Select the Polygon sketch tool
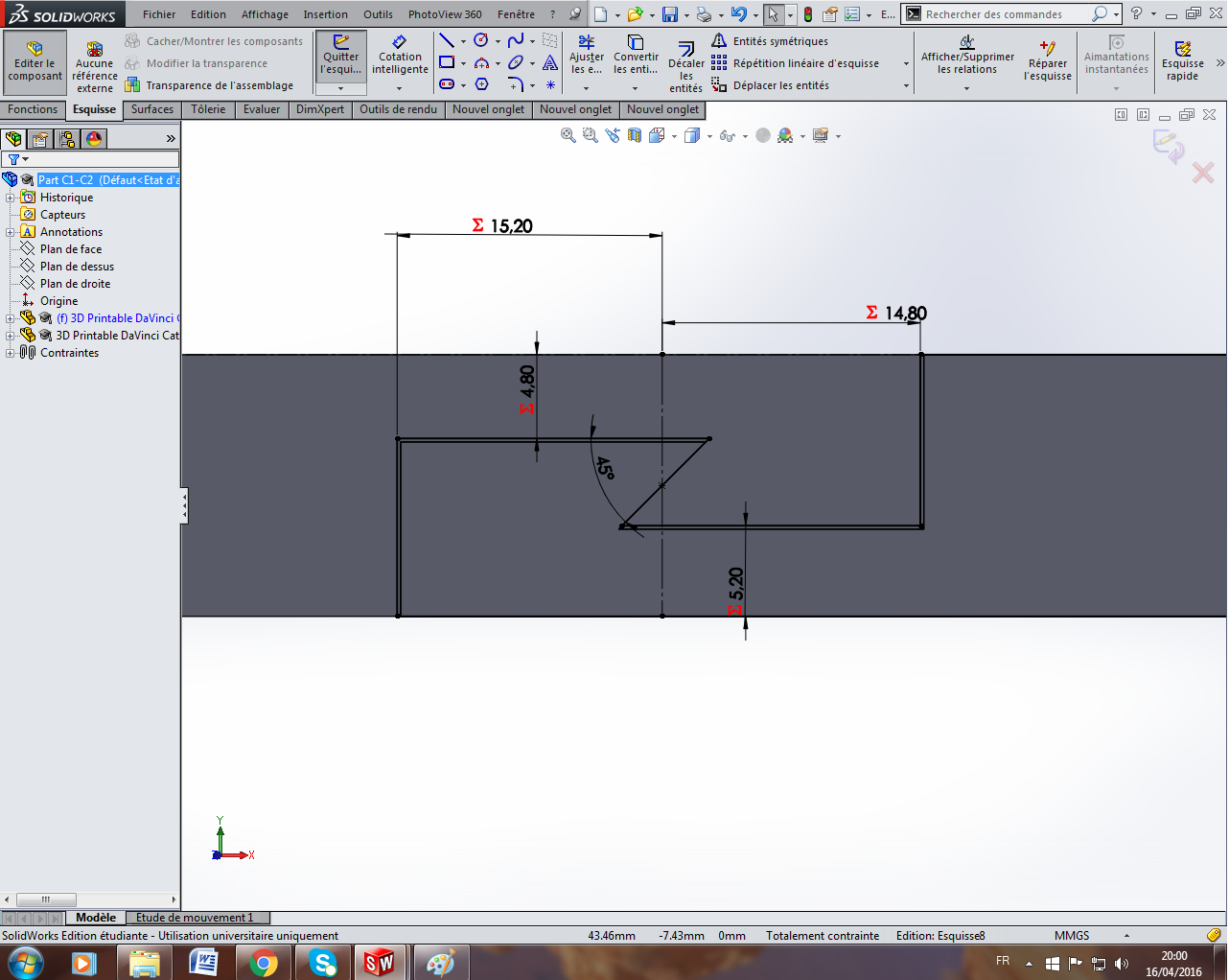Image resolution: width=1229 pixels, height=980 pixels. [x=481, y=84]
